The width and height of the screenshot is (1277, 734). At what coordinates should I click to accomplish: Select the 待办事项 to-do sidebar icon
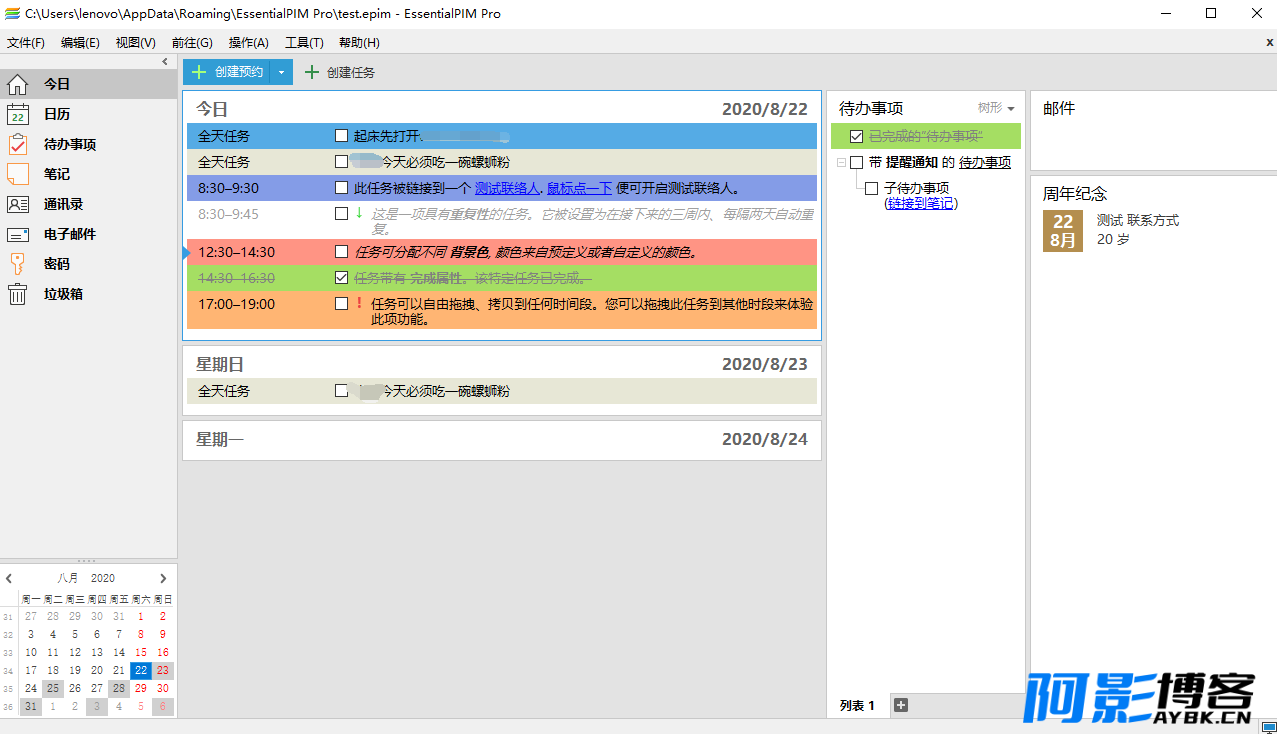click(18, 144)
